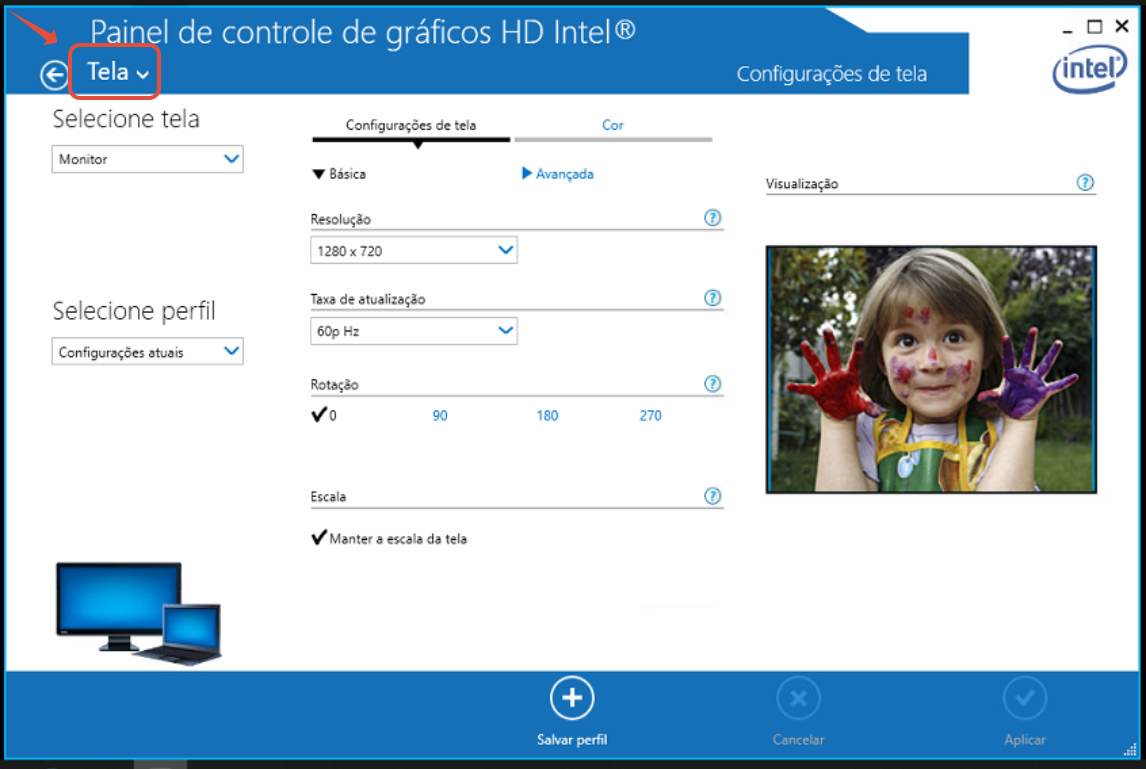Open the Taxa de atualização 60p Hz dropdown
Screen dimensions: 1146x769
coord(414,330)
